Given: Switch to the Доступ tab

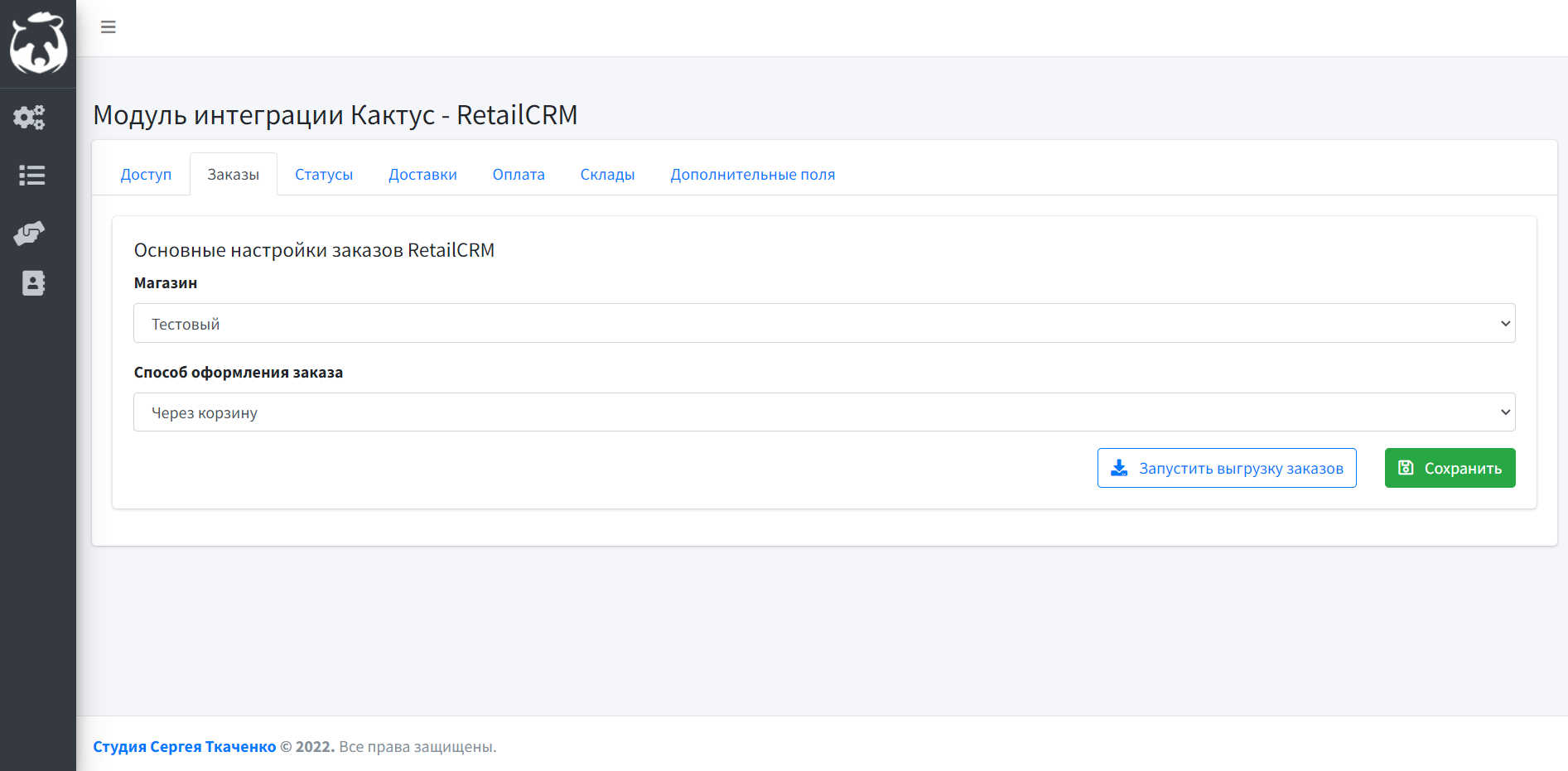Looking at the screenshot, I should (x=146, y=175).
